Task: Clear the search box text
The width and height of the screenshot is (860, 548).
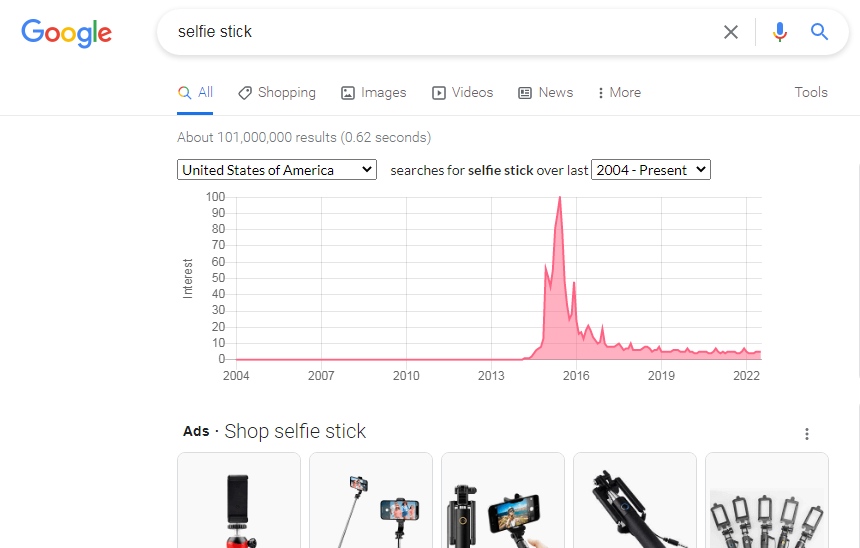Action: pyautogui.click(x=731, y=32)
